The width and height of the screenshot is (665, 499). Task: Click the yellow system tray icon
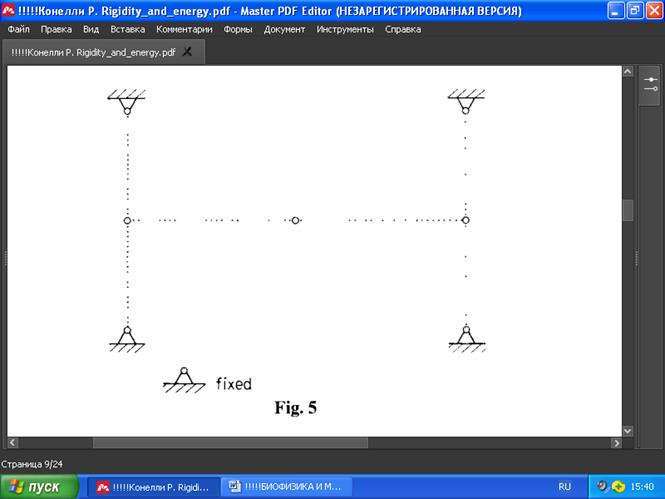click(618, 487)
